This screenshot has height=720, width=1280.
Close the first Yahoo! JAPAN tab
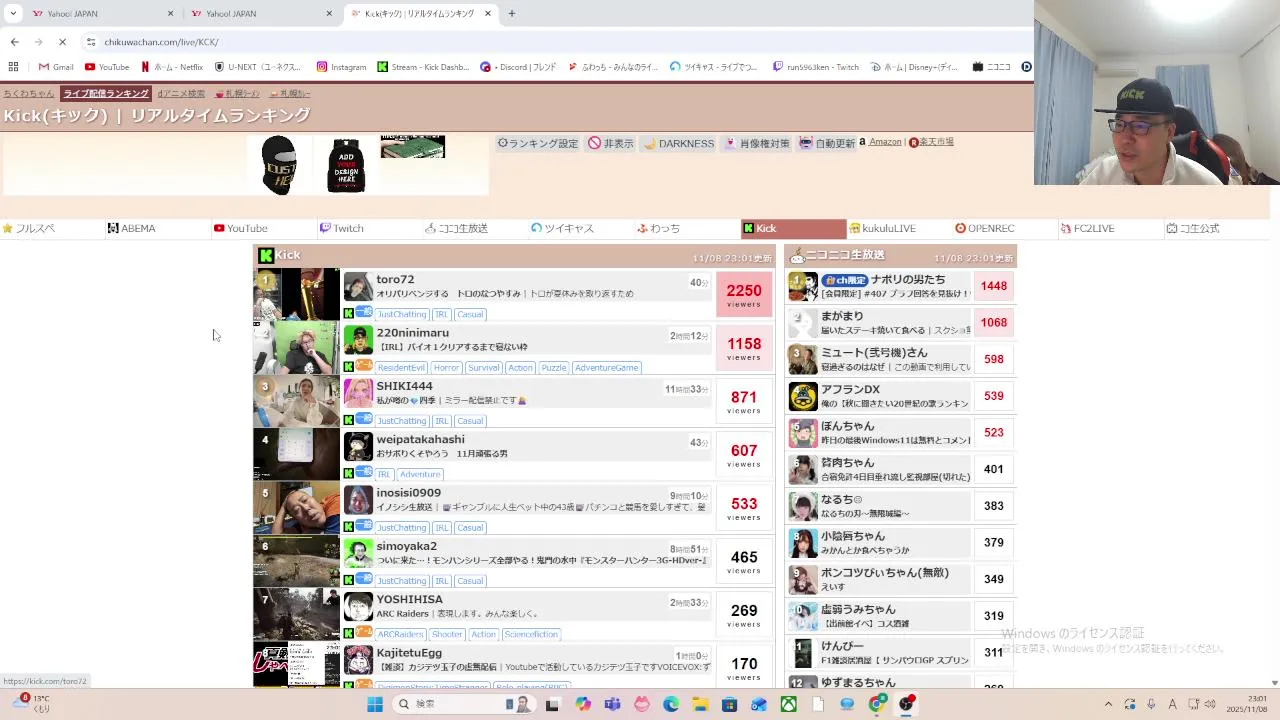170,14
